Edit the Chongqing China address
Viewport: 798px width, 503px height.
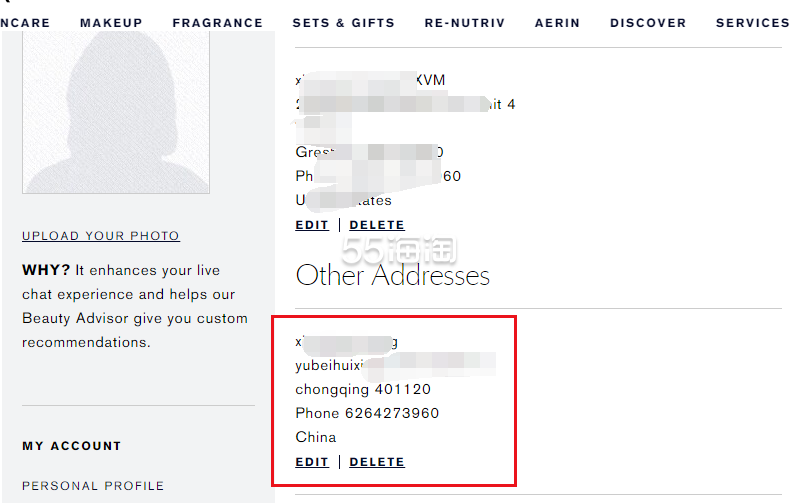pyautogui.click(x=312, y=462)
